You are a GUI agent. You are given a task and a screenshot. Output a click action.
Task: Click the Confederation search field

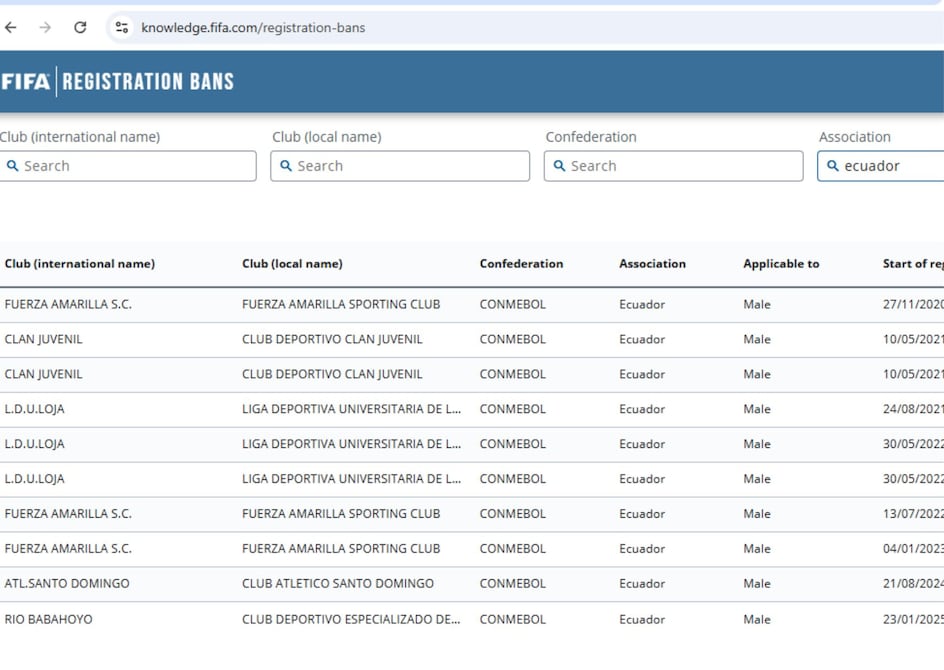pyautogui.click(x=684, y=166)
